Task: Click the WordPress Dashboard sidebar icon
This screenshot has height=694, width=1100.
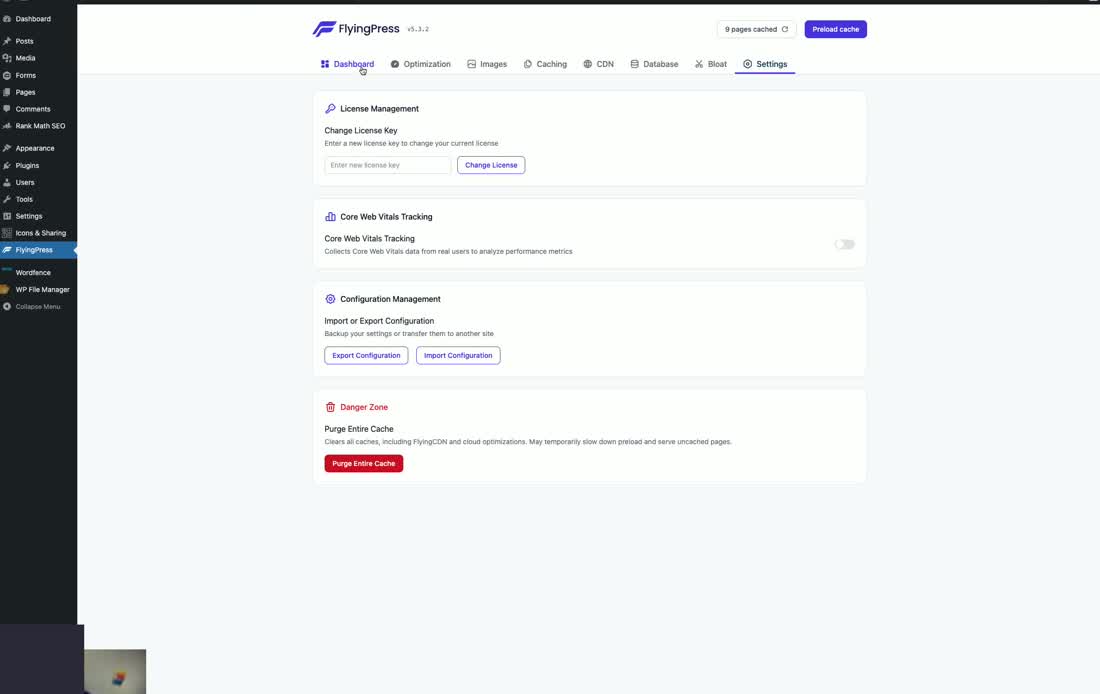Action: point(7,19)
